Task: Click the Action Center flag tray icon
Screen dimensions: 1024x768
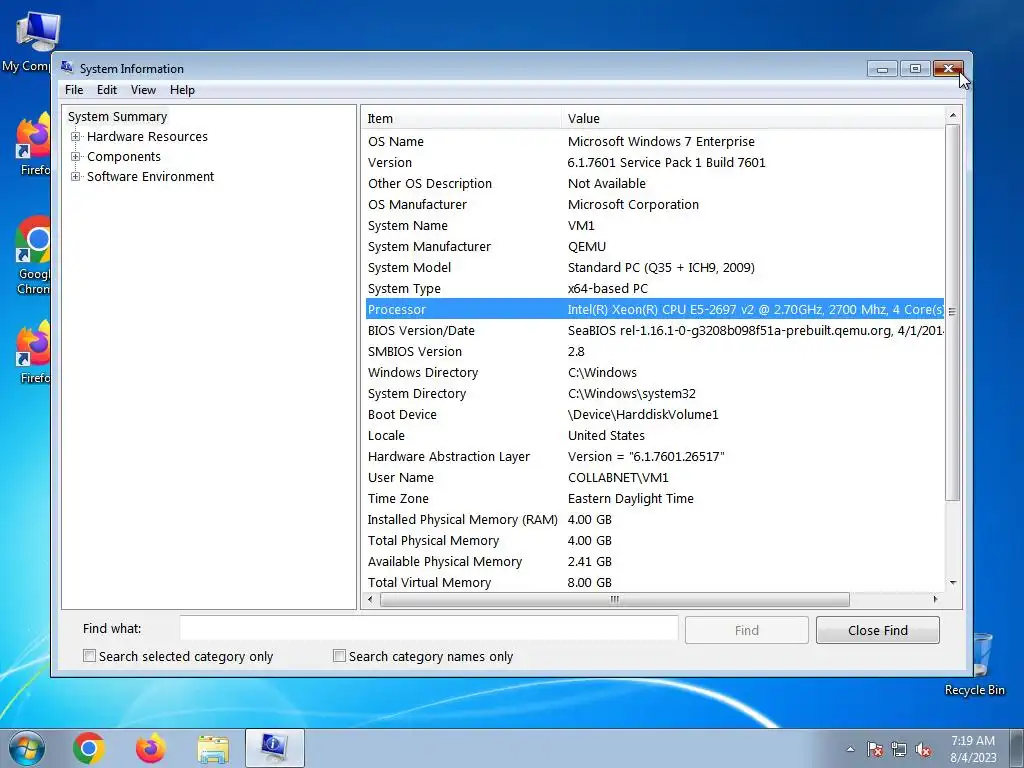Action: [x=875, y=749]
